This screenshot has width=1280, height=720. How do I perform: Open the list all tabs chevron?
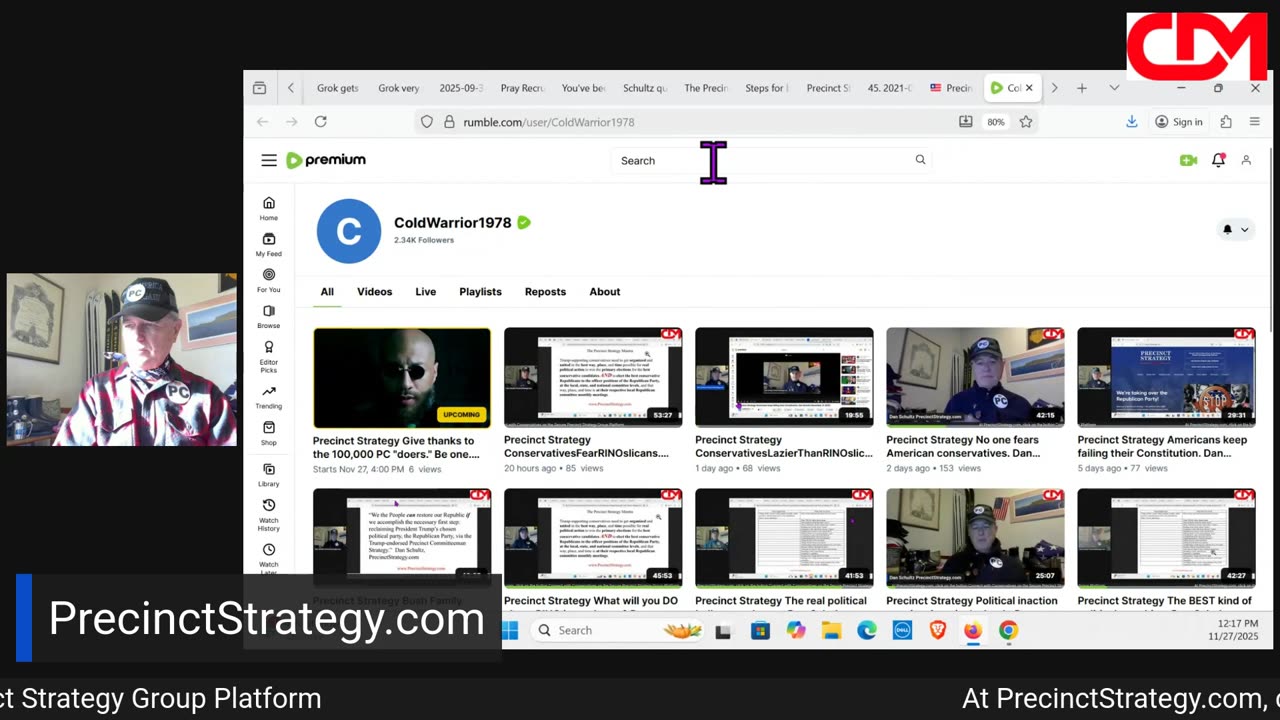[1114, 88]
